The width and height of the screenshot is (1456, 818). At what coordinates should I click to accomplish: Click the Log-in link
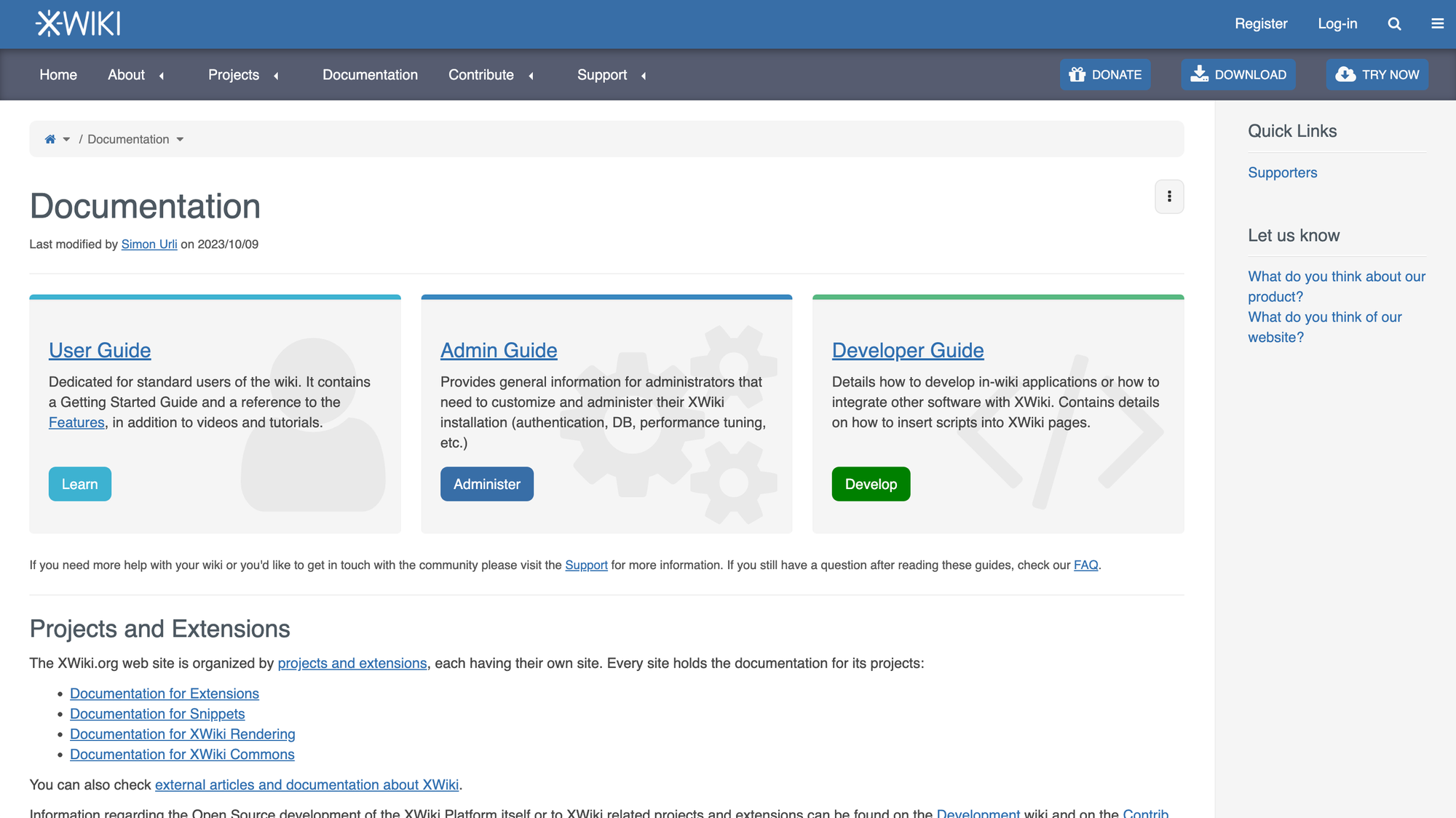[x=1337, y=24]
